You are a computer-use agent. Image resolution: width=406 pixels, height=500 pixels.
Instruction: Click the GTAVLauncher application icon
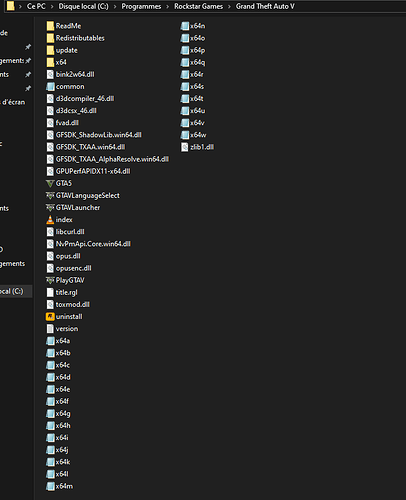[50, 208]
